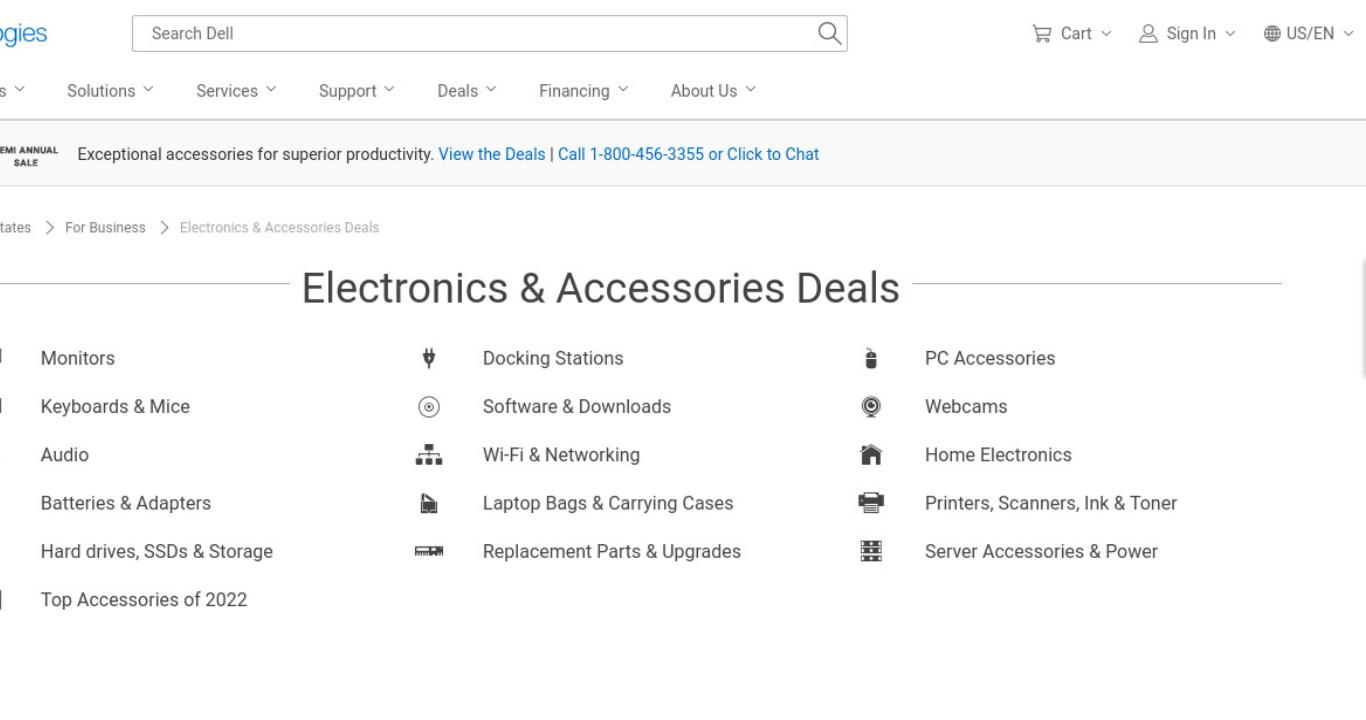
Task: Click the Home Electronics house icon
Action: (x=871, y=455)
